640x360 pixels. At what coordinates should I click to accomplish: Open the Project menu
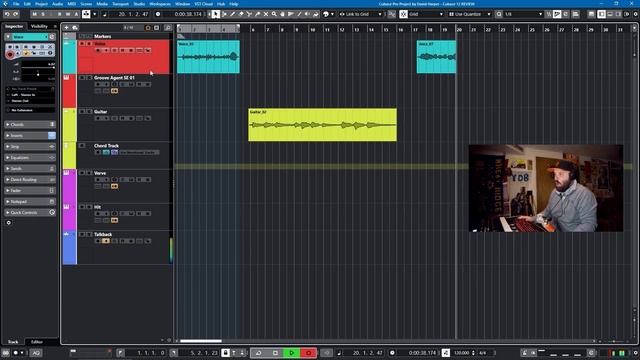[41, 4]
